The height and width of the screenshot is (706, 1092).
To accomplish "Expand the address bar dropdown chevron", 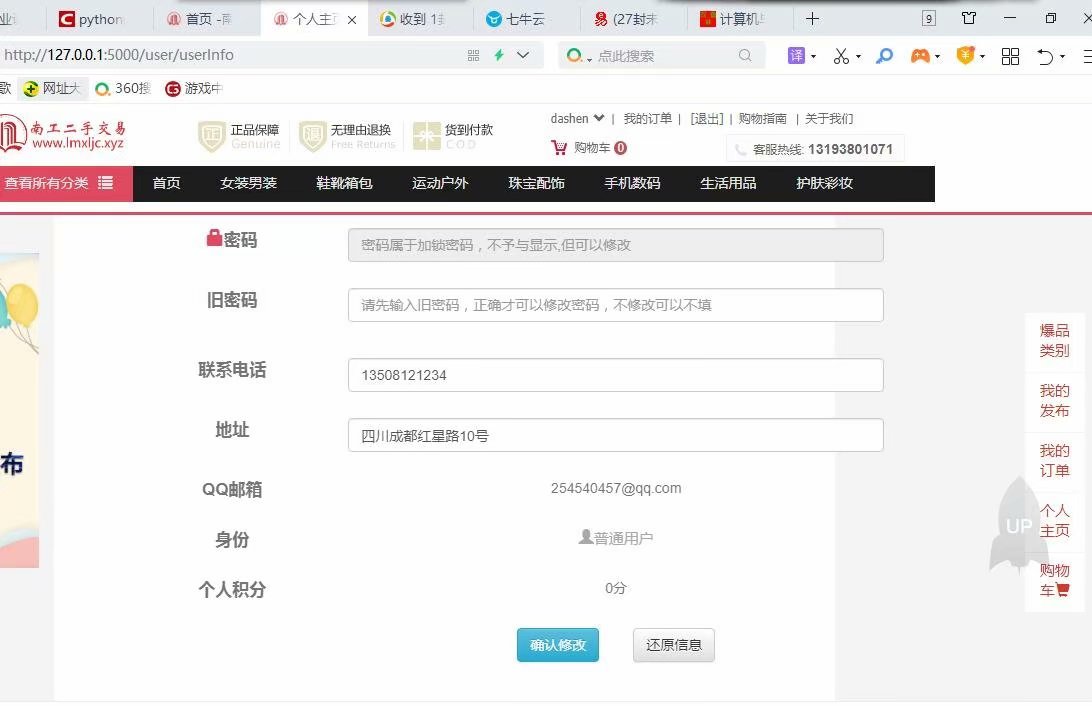I will (x=523, y=55).
